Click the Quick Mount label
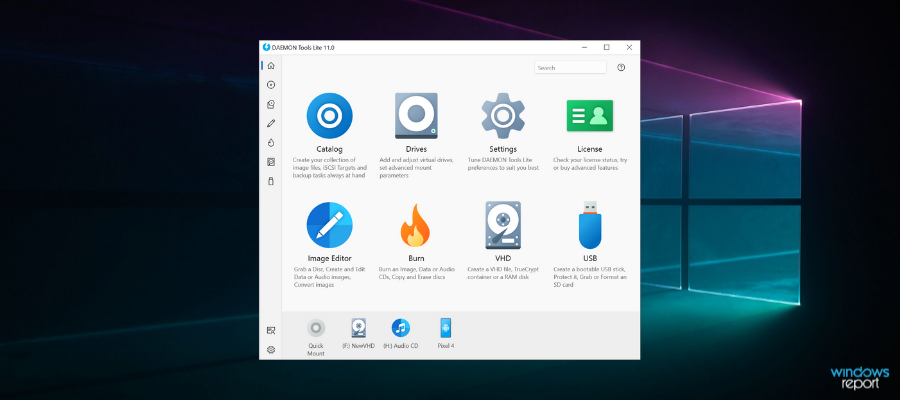Screen dimensions: 900x400 [x=316, y=349]
